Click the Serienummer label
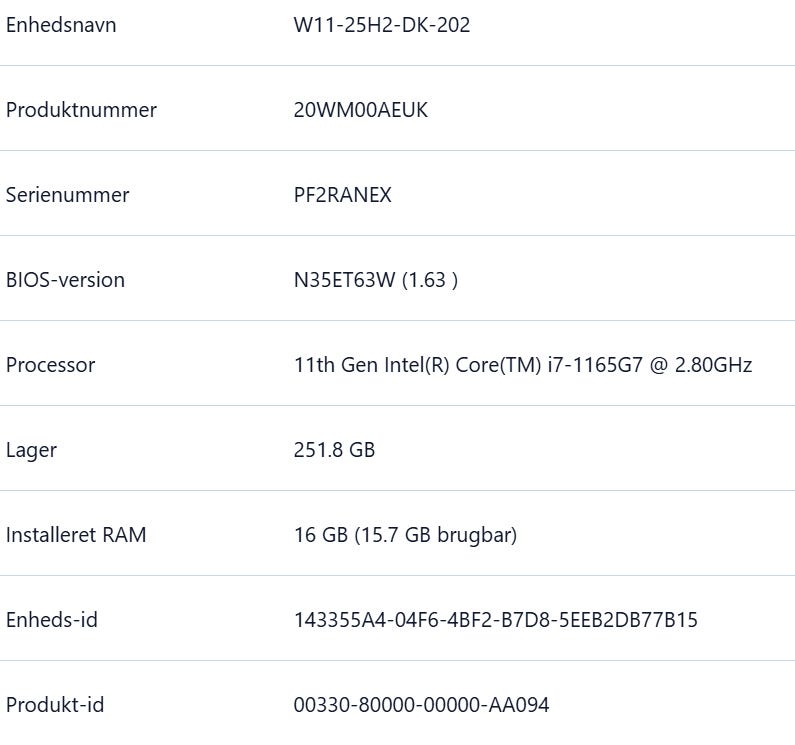The width and height of the screenshot is (795, 745). tap(67, 195)
